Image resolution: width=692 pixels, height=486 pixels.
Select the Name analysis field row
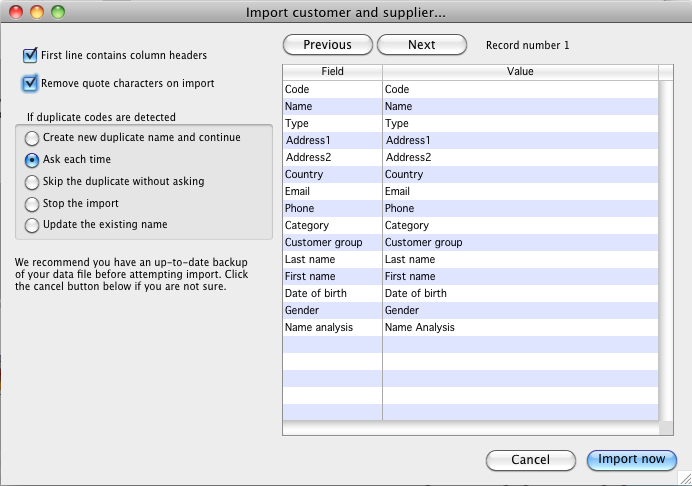[x=470, y=327]
